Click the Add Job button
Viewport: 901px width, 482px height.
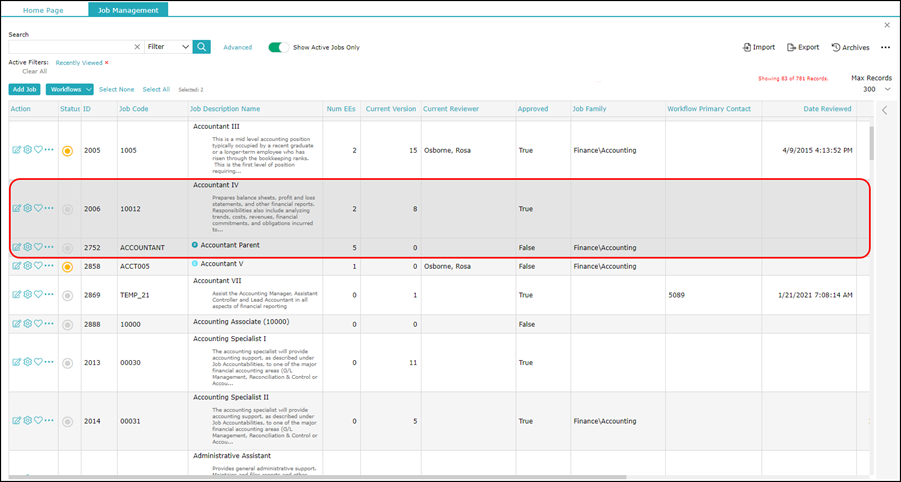pyautogui.click(x=25, y=90)
